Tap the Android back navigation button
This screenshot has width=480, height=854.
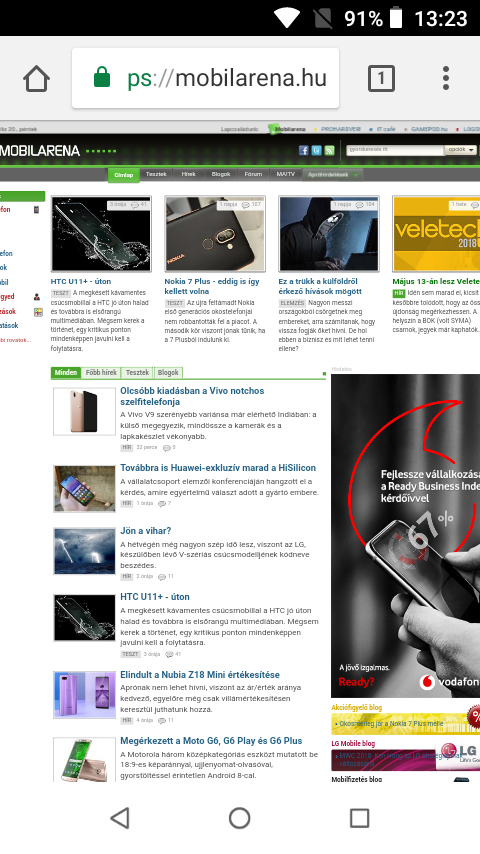(120, 818)
